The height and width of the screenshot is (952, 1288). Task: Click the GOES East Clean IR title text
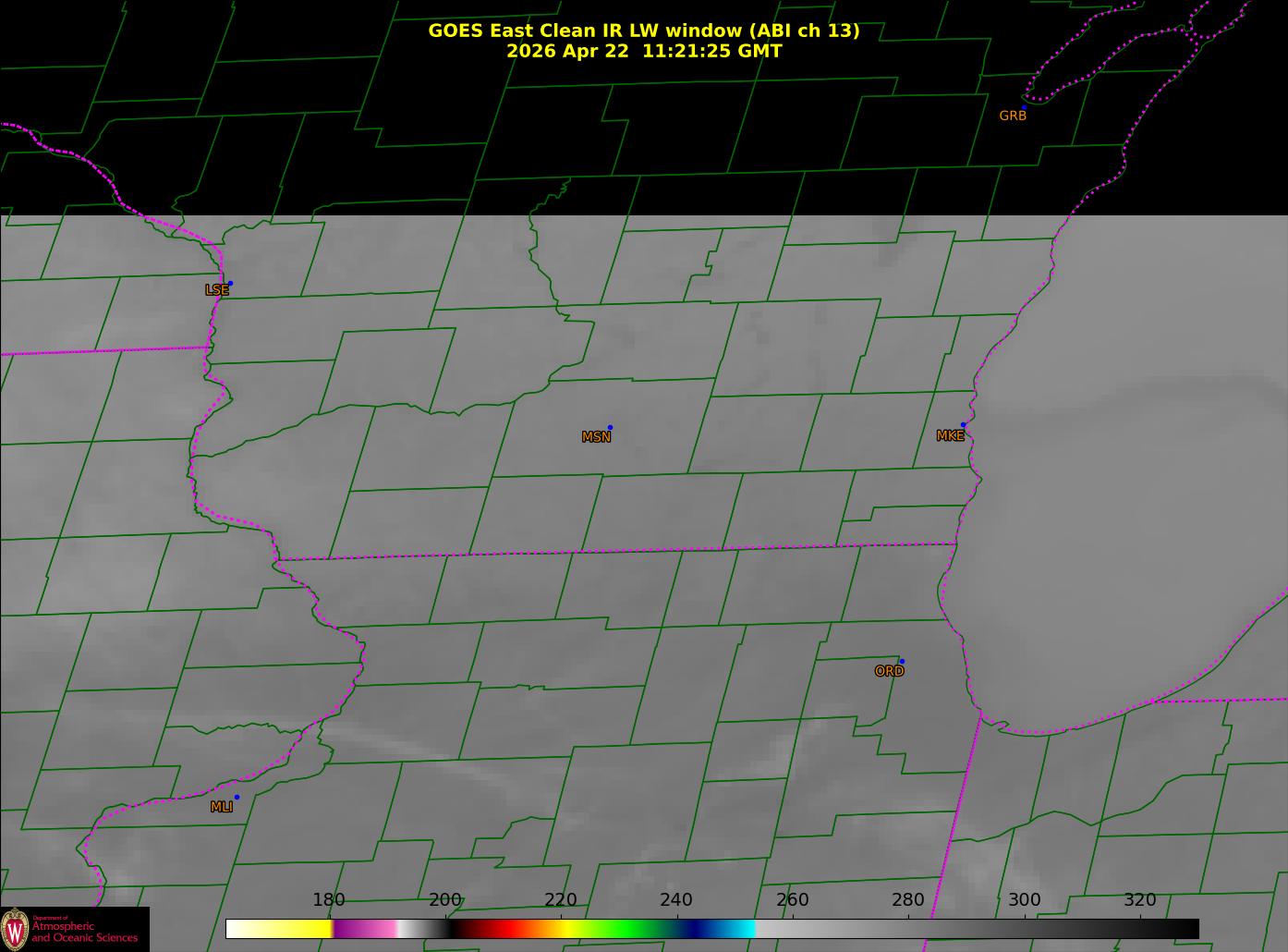pos(644,31)
